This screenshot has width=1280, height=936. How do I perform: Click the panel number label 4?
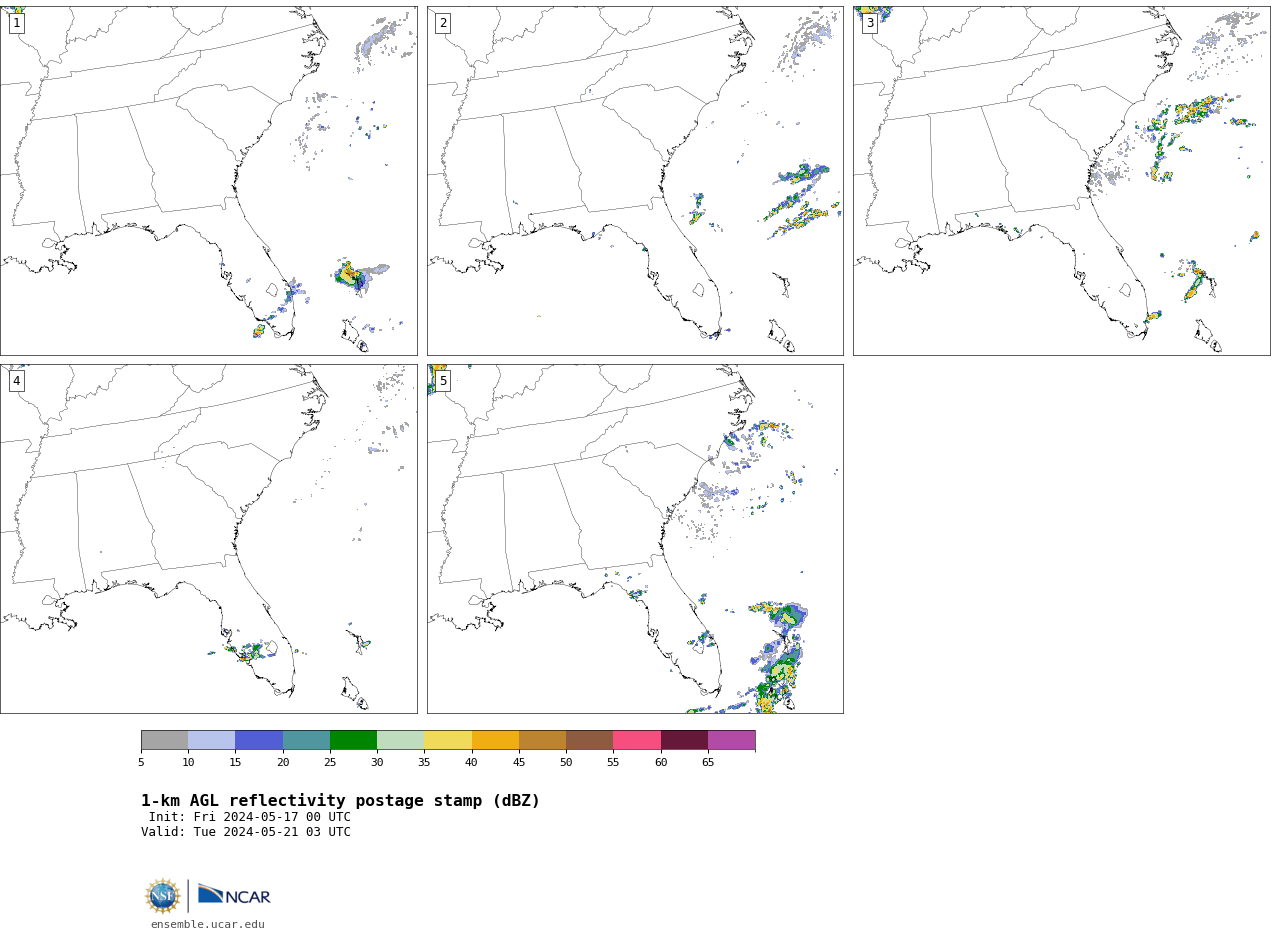[x=16, y=381]
